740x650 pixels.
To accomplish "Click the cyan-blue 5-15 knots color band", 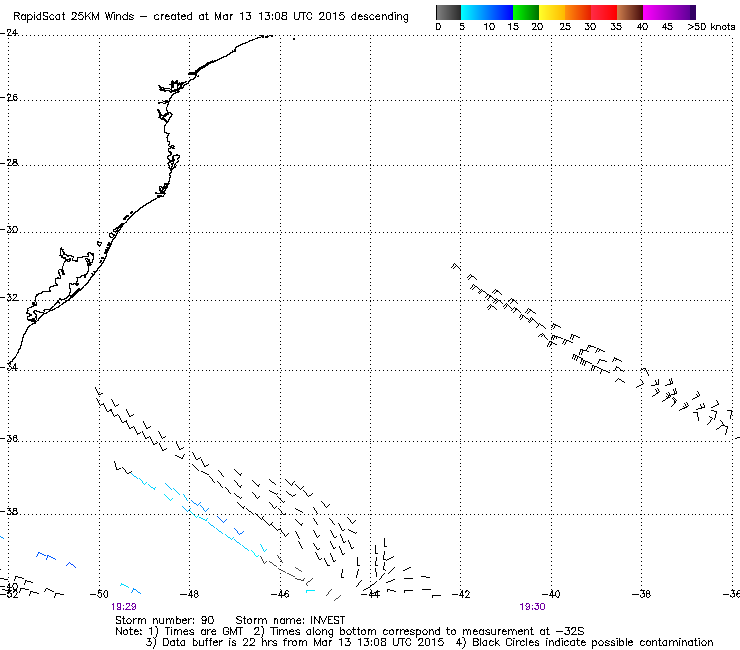I will tap(487, 12).
